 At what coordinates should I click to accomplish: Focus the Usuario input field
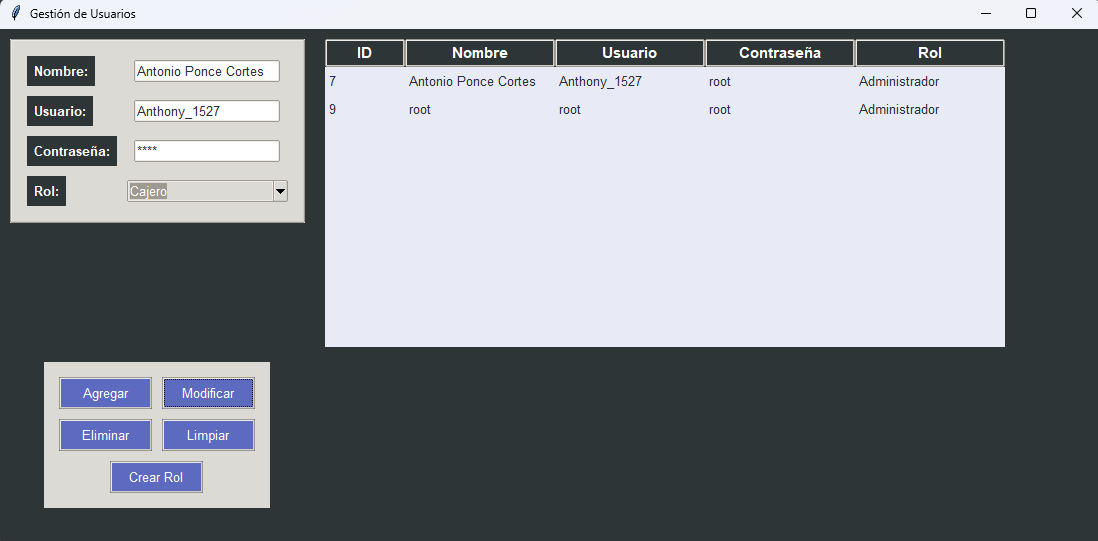pyautogui.click(x=207, y=111)
